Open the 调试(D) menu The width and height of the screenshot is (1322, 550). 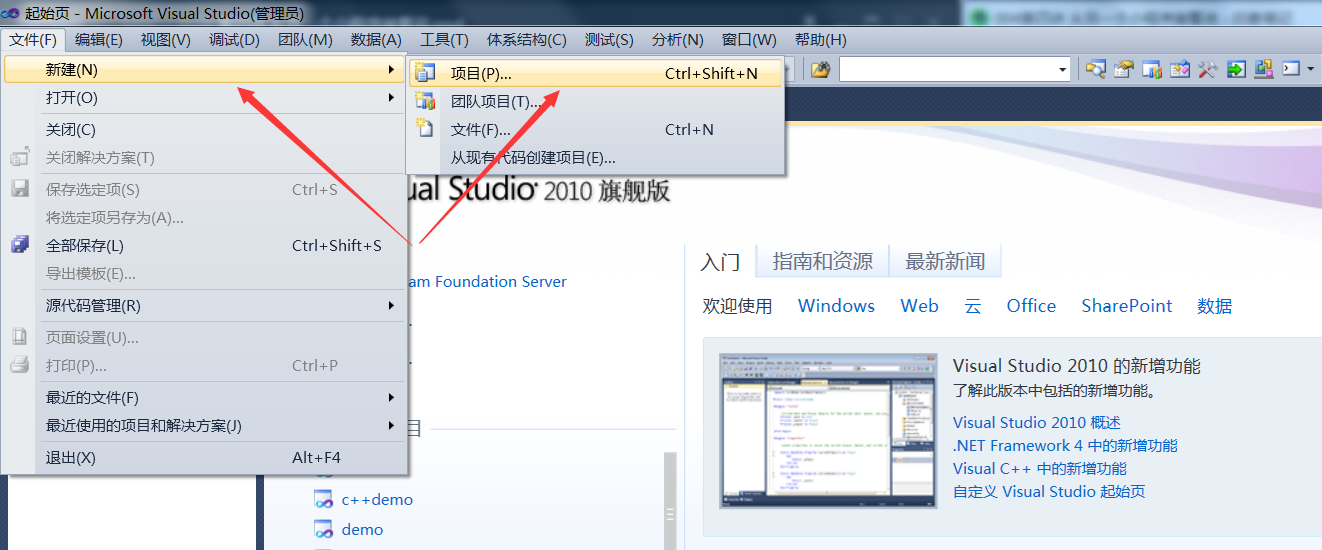(x=234, y=39)
